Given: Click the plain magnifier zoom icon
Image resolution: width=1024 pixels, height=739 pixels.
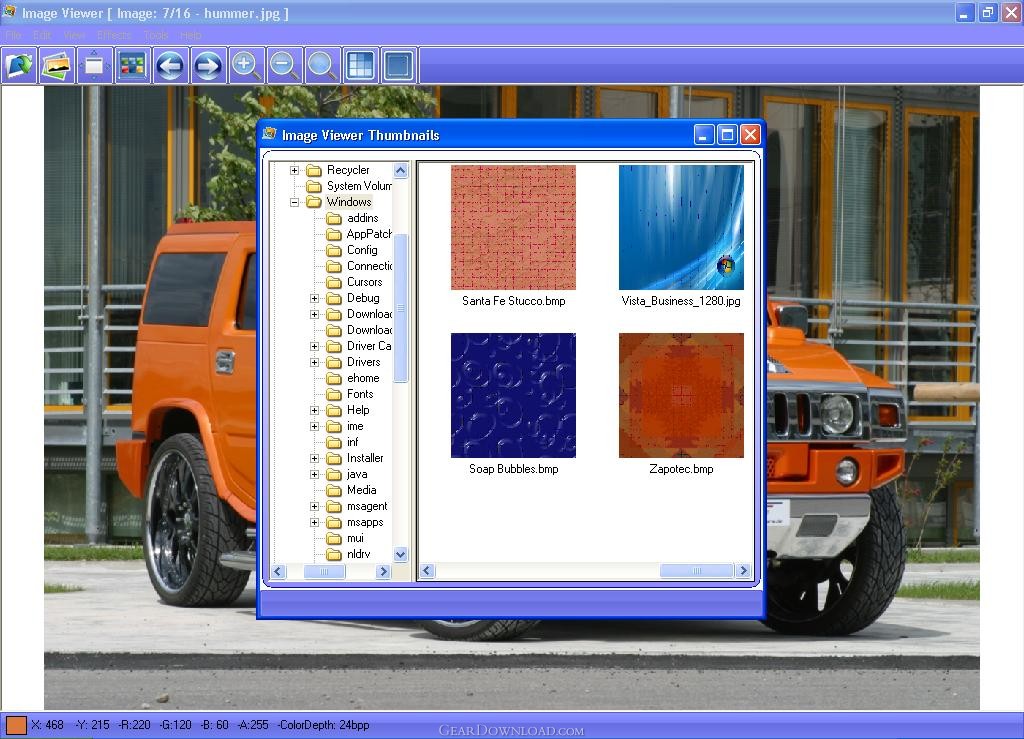Looking at the screenshot, I should coord(322,65).
